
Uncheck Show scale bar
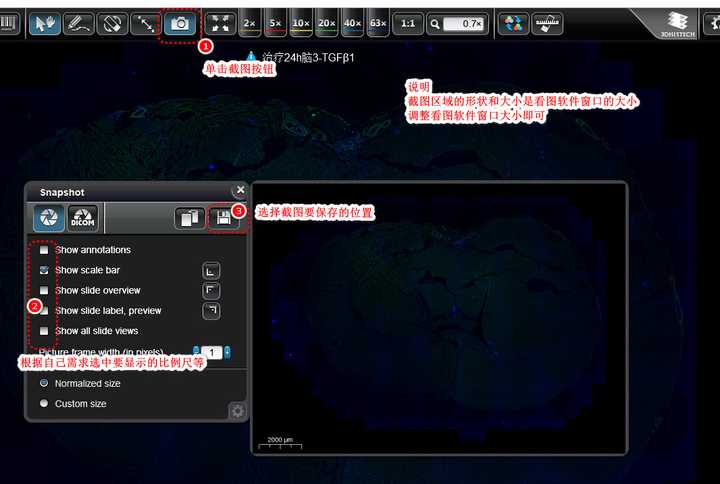click(44, 270)
